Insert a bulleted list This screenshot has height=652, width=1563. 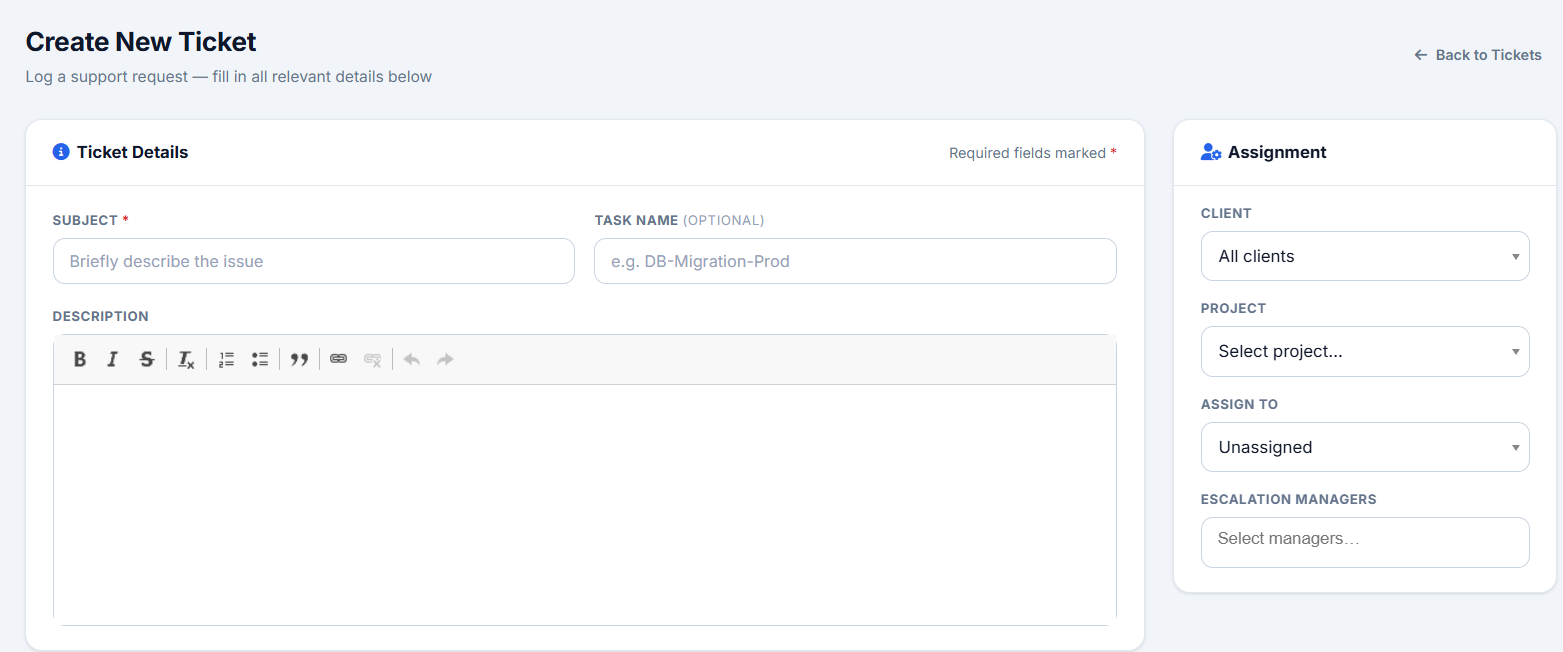[260, 359]
